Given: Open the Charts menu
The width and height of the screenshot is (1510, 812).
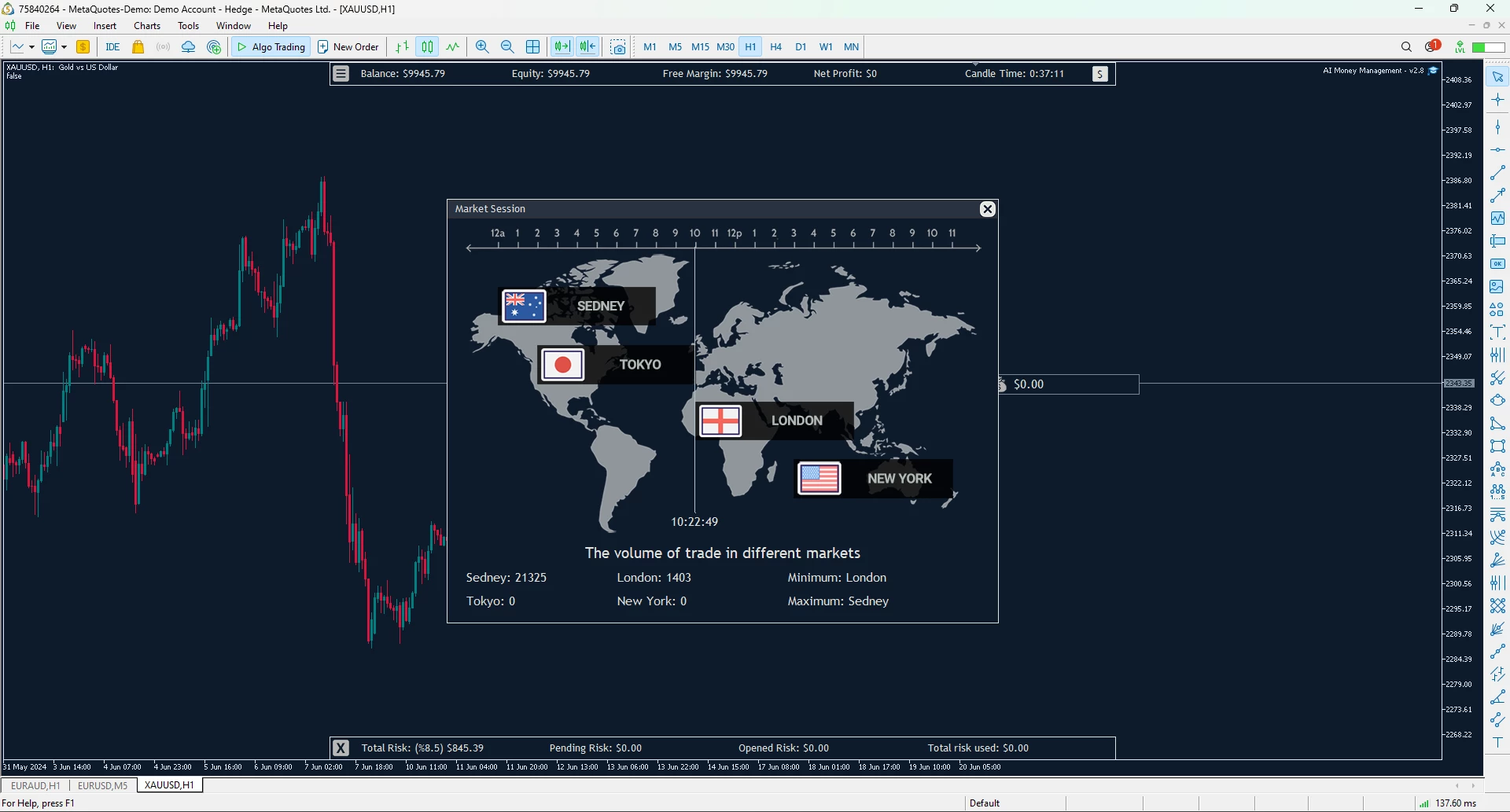Looking at the screenshot, I should (x=146, y=26).
